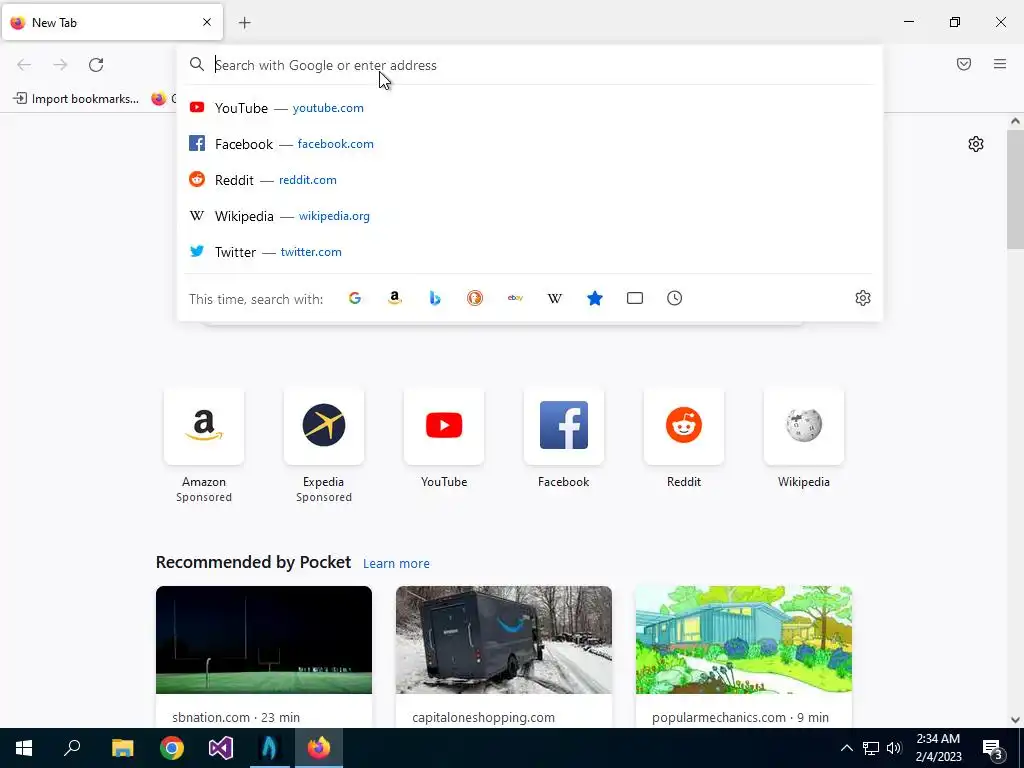This screenshot has height=768, width=1024.
Task: Choose Wikipedia suggestion wikipedia.org
Action: (529, 216)
